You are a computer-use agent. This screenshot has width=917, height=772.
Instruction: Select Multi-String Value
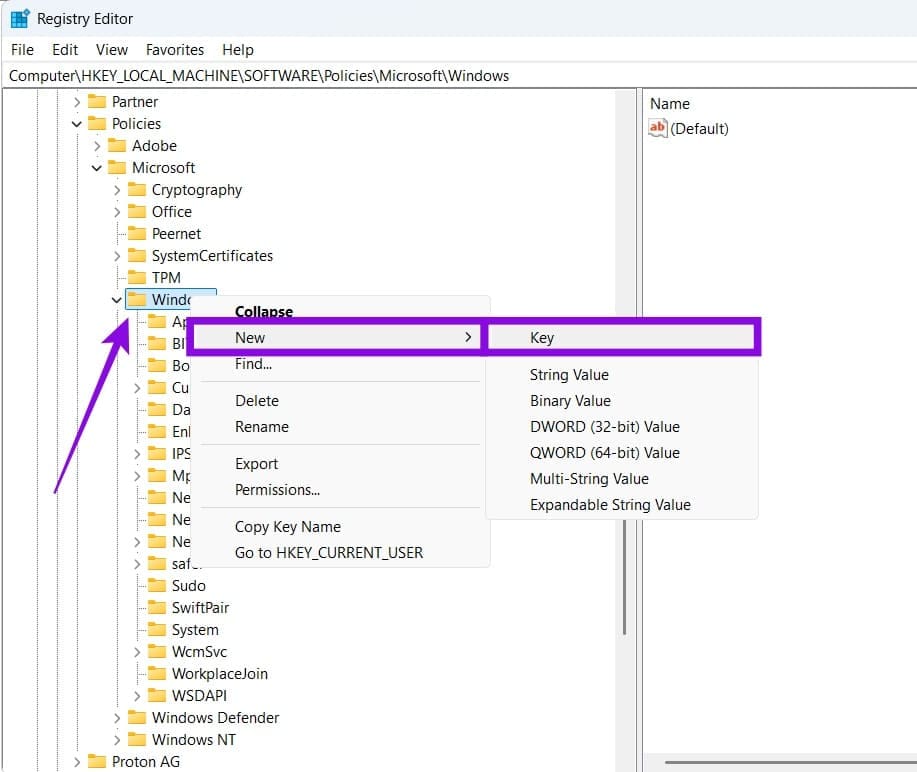point(589,479)
